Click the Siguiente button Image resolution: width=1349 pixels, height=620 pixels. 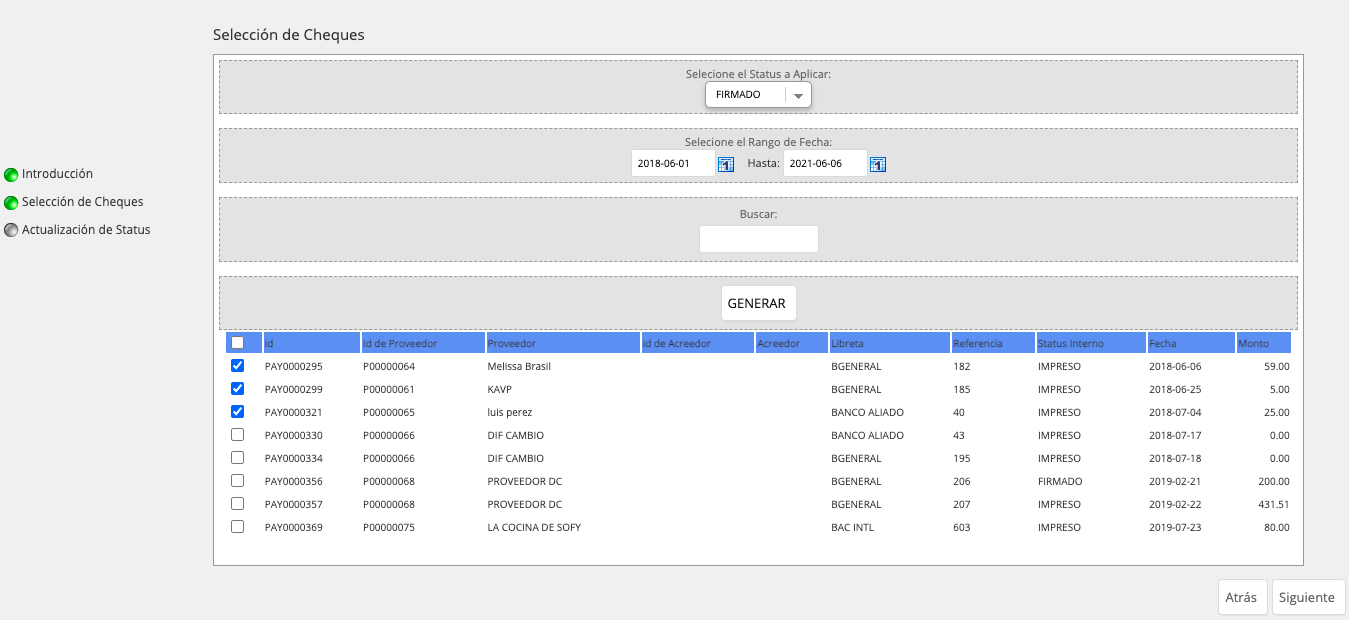(x=1307, y=598)
